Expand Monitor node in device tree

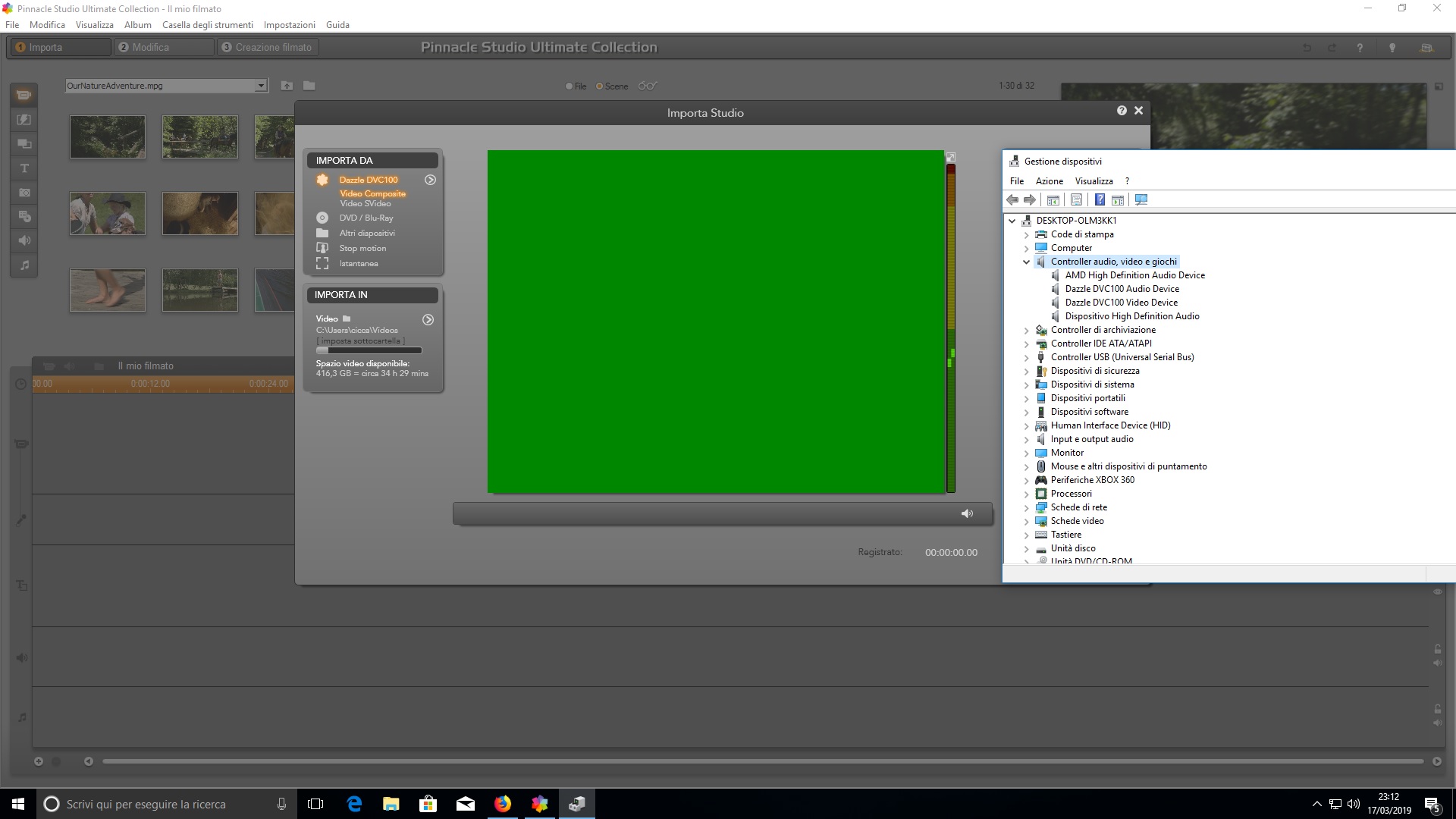(x=1026, y=453)
